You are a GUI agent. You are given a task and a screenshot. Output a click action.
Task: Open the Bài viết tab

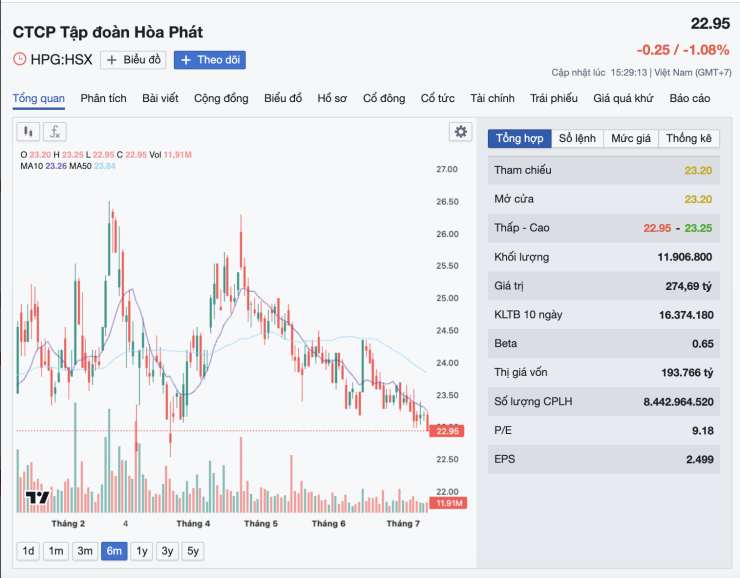click(x=160, y=98)
